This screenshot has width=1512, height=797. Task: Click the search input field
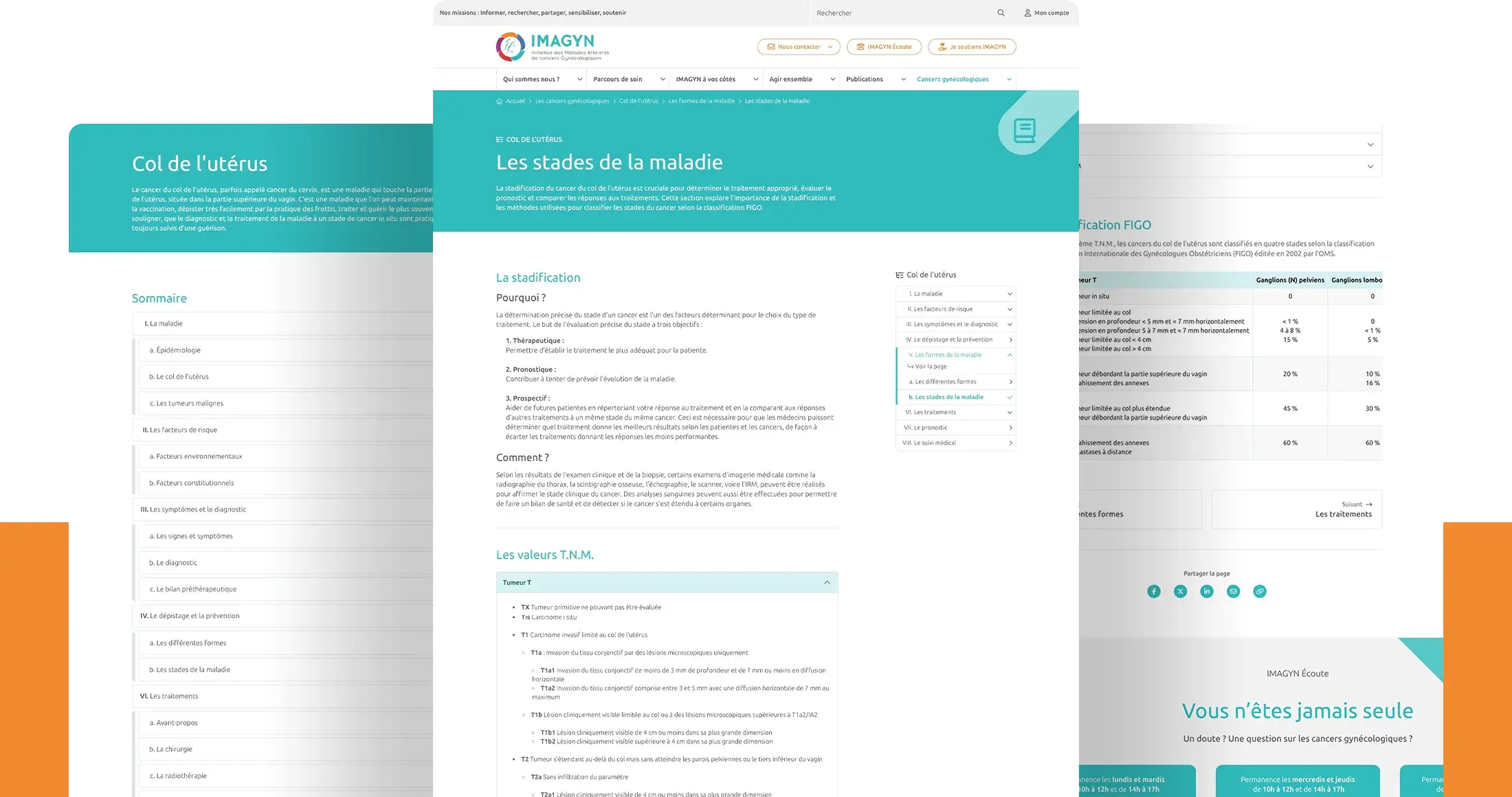[x=902, y=12]
